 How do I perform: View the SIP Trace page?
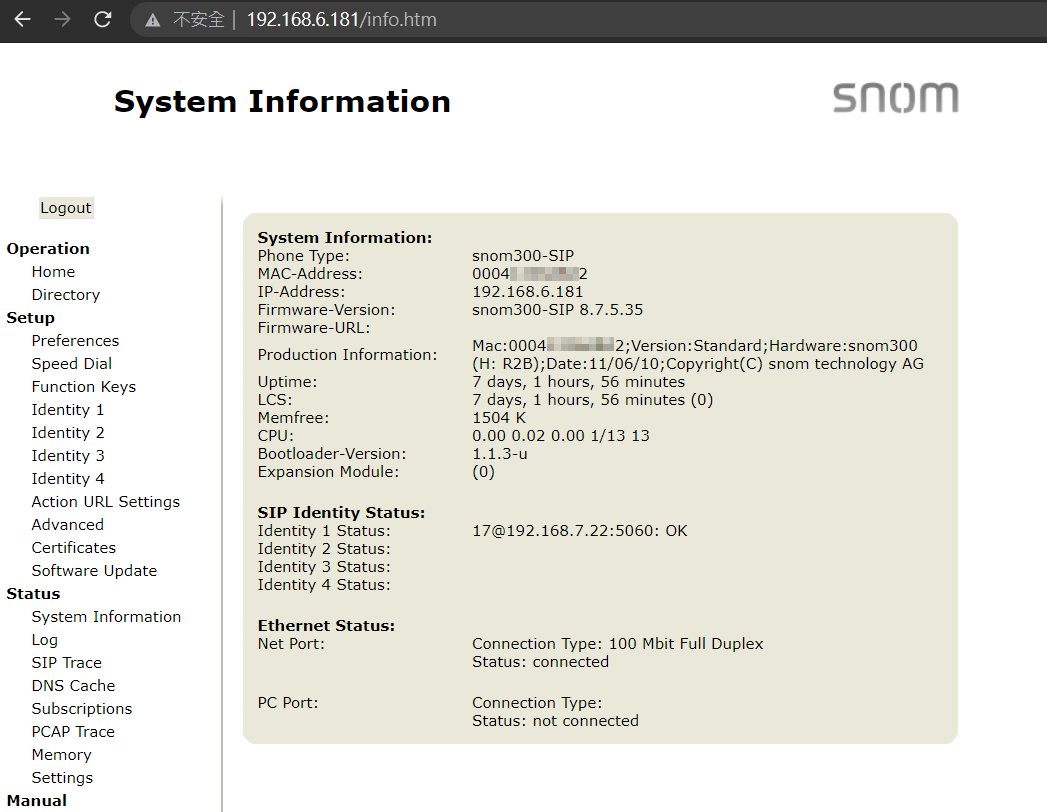(66, 663)
